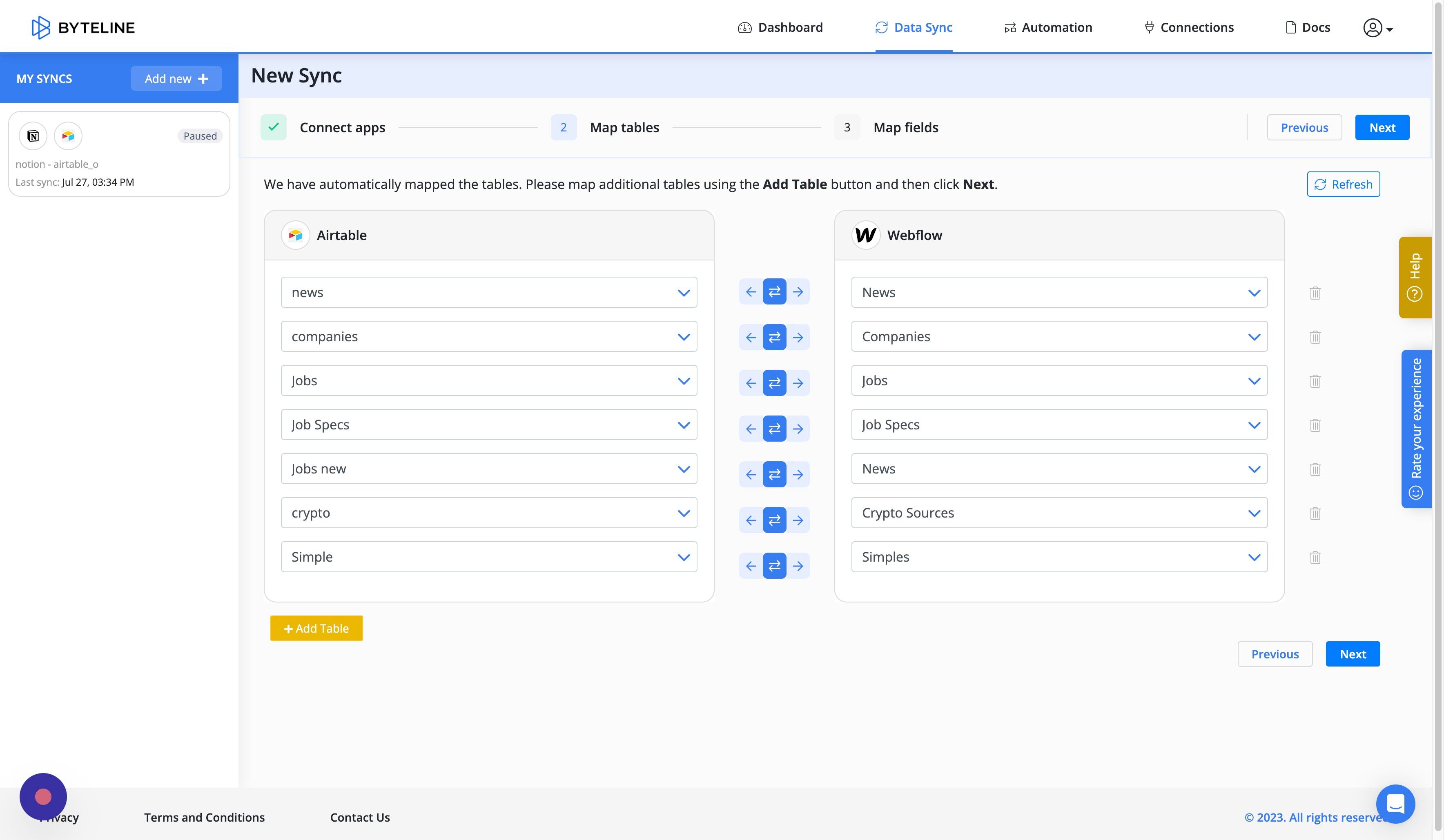Click the Notion icon in saved sync card

coord(33,136)
